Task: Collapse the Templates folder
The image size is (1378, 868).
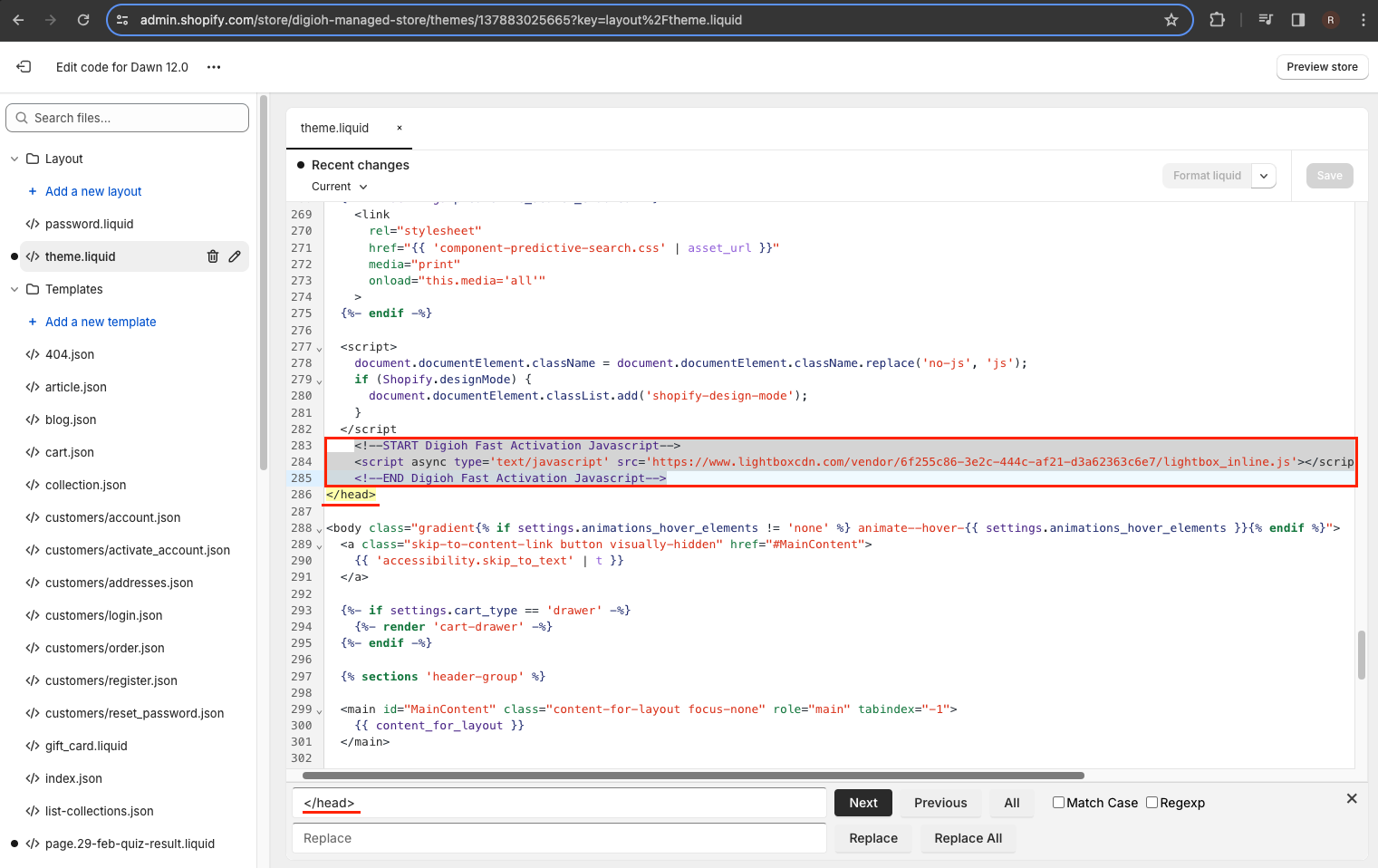Action: coord(14,289)
